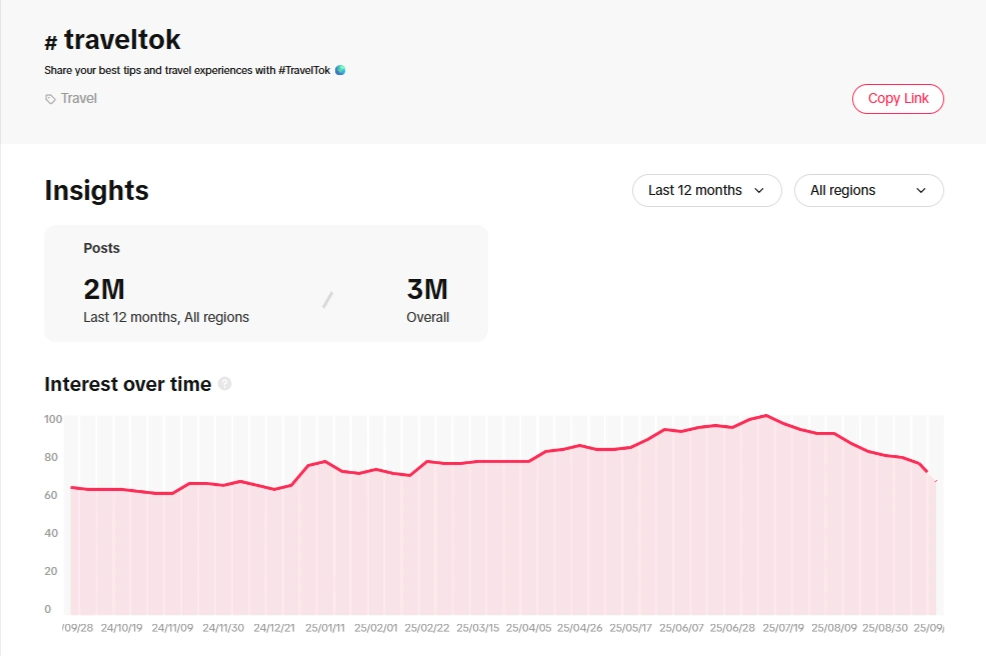Select the traveltok hashtag title

122,40
